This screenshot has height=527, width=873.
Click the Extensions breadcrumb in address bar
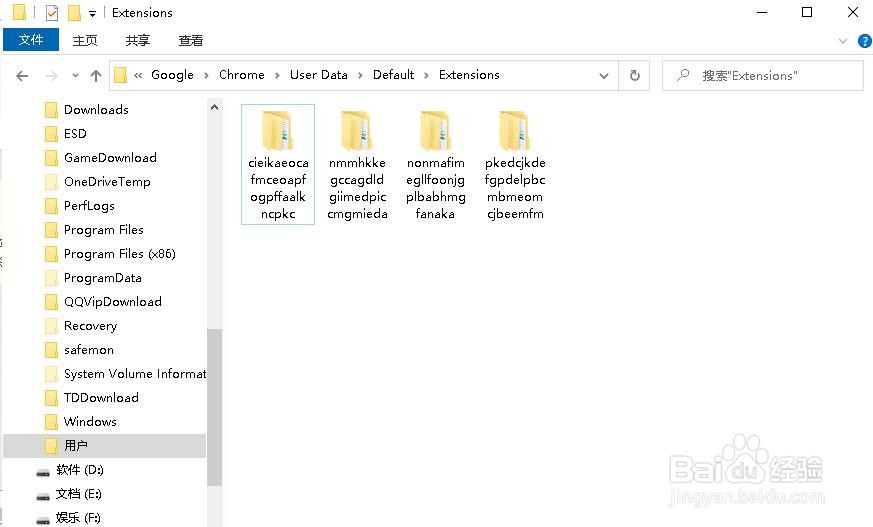(469, 75)
